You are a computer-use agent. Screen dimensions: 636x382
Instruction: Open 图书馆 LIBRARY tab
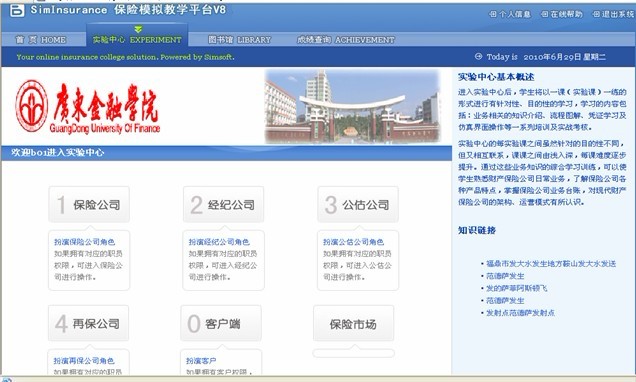tap(239, 40)
